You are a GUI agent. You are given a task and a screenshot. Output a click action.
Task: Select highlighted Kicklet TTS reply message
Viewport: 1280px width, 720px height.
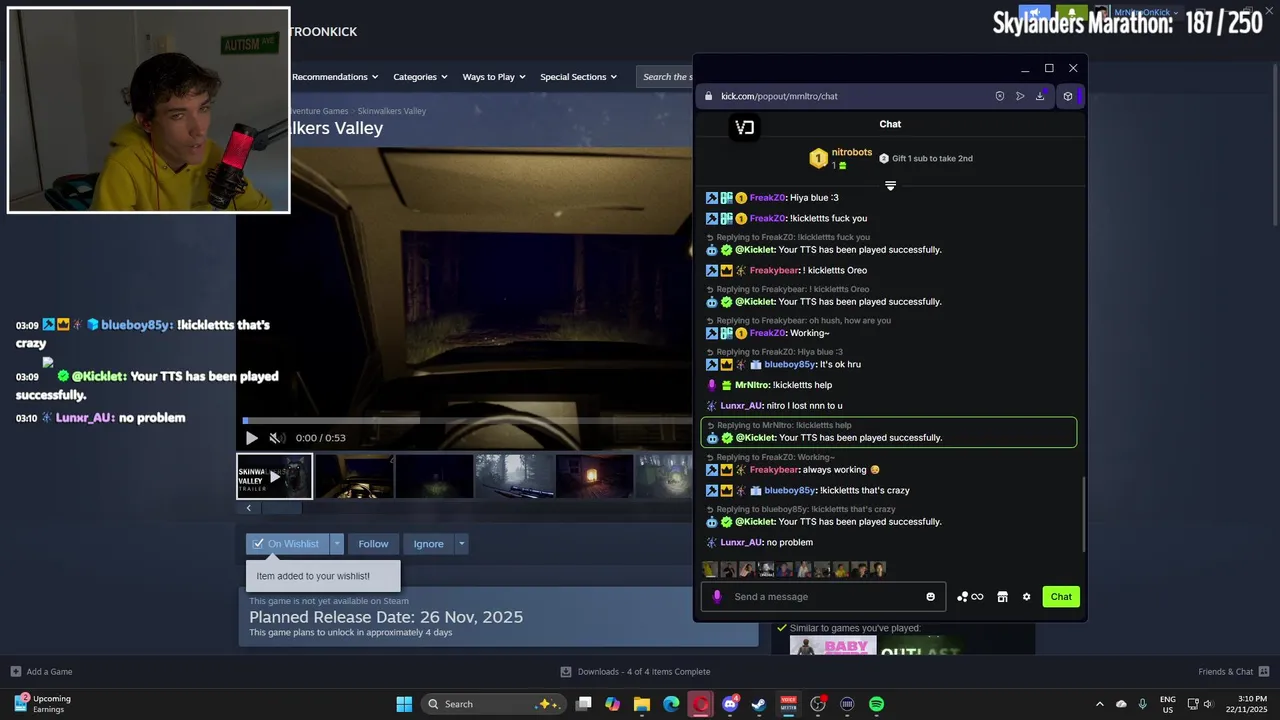pos(889,432)
